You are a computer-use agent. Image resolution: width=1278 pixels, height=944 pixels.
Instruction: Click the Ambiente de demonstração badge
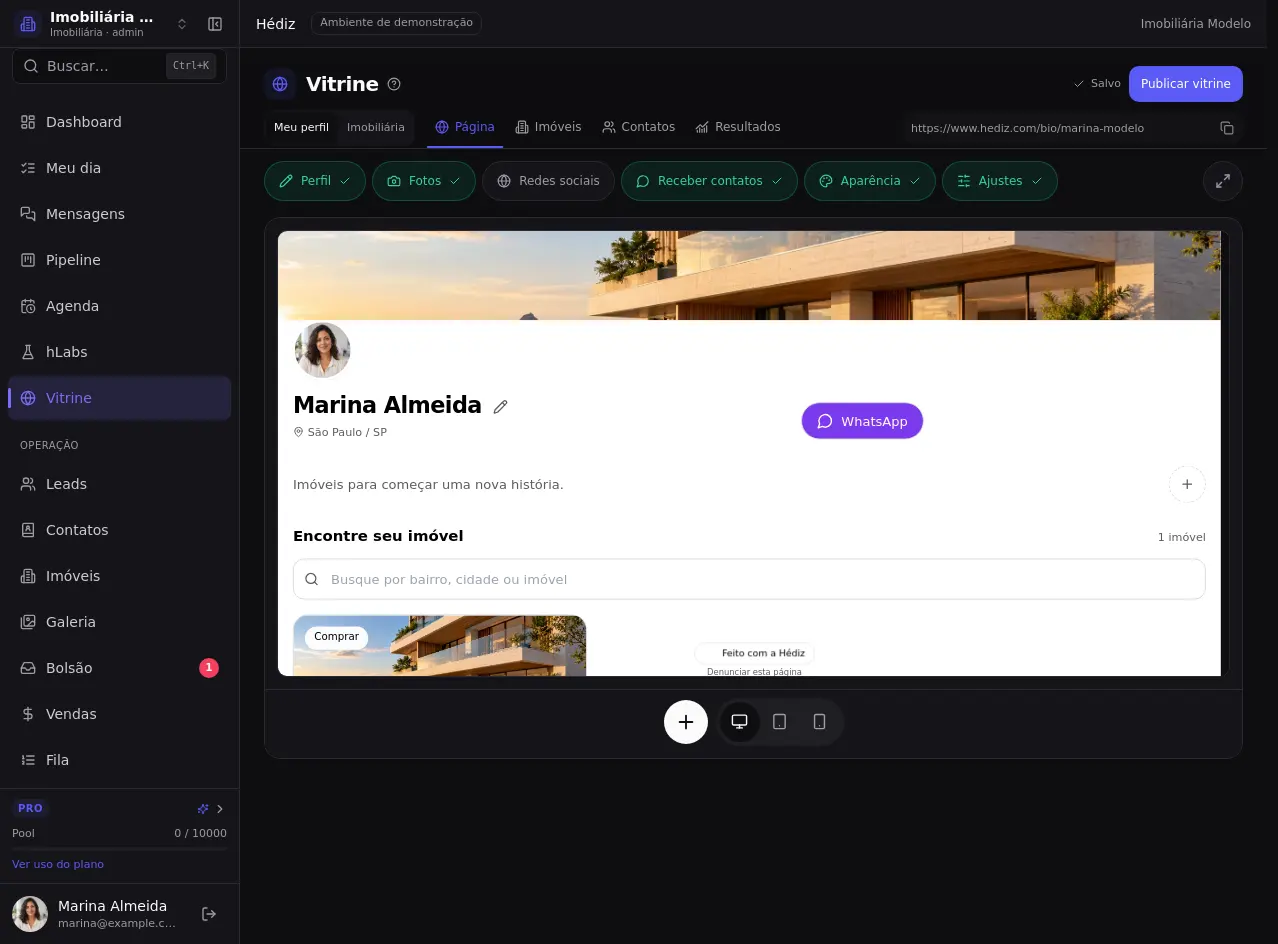[396, 23]
